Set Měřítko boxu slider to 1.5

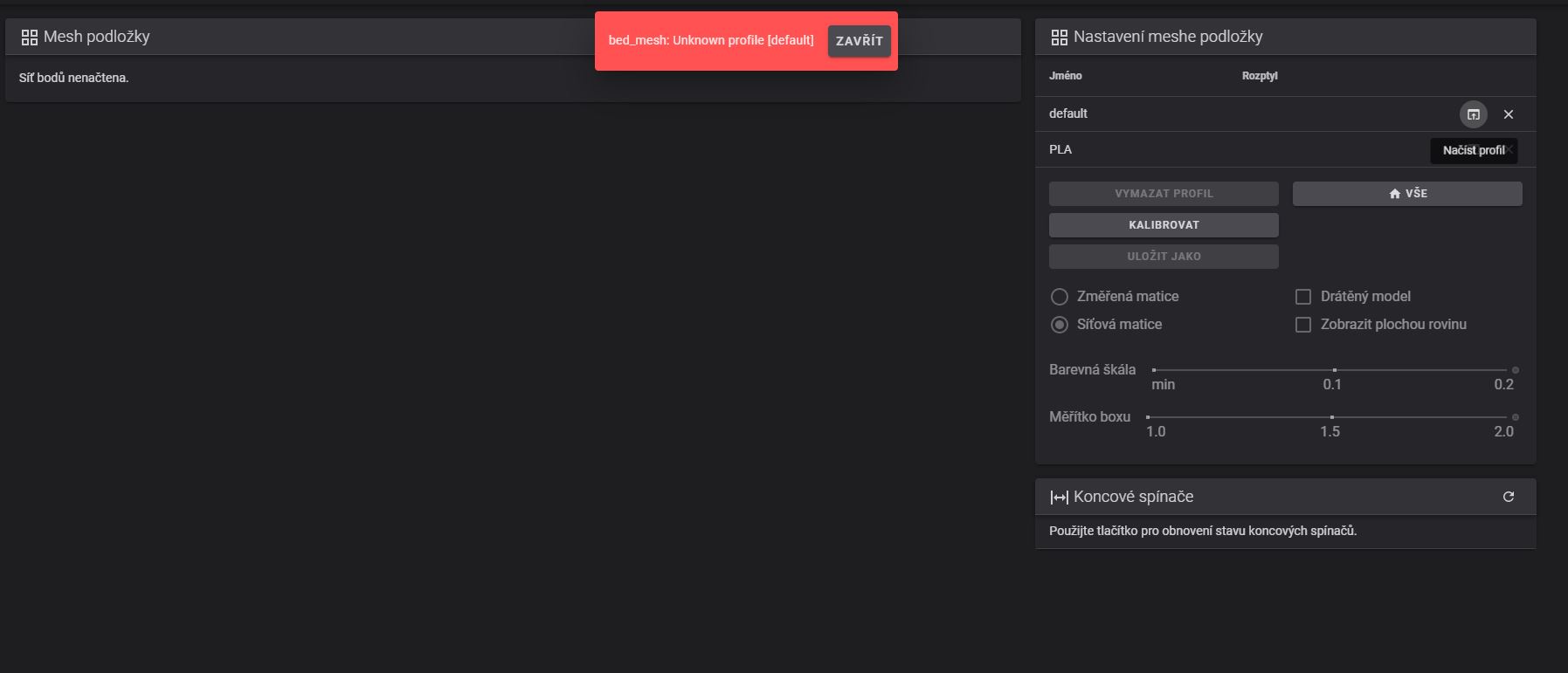pos(1331,417)
